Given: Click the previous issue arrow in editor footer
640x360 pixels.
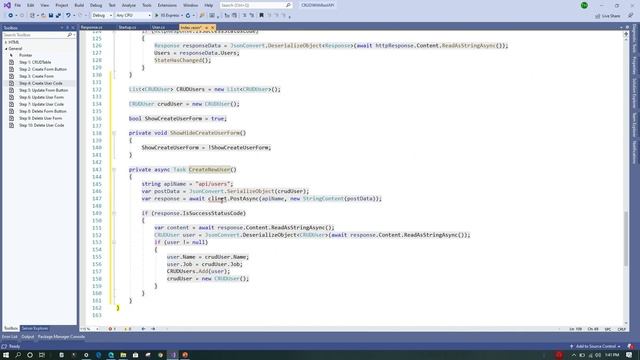Looking at the screenshot, I should click(x=143, y=329).
